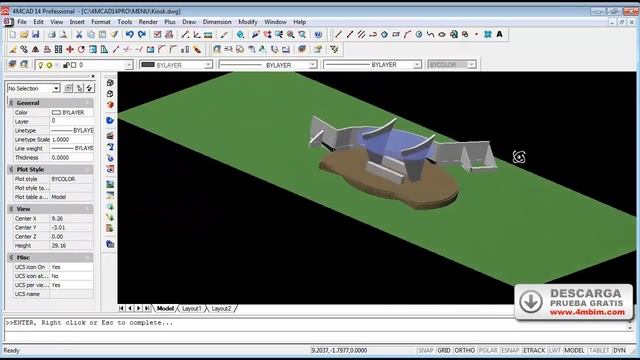The width and height of the screenshot is (640, 360).
Task: Collapse the Misc properties section
Action: coord(11,258)
